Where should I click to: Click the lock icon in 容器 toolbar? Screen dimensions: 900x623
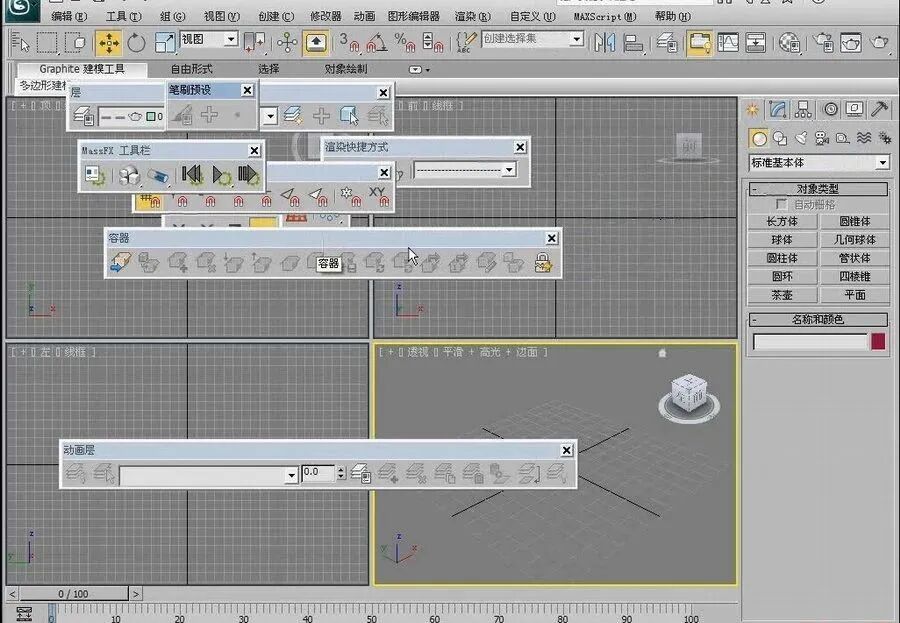click(542, 262)
